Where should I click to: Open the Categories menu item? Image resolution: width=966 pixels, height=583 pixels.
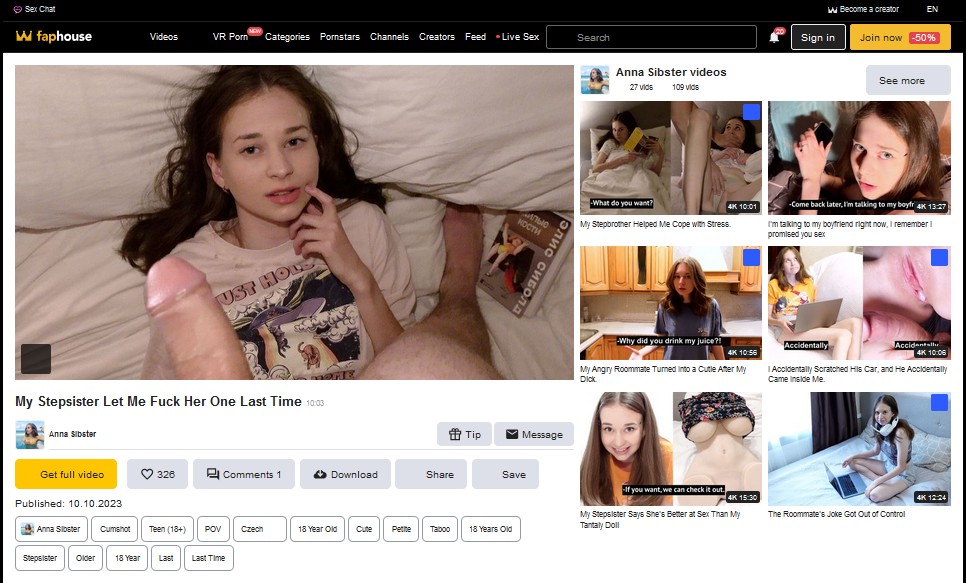coord(287,37)
